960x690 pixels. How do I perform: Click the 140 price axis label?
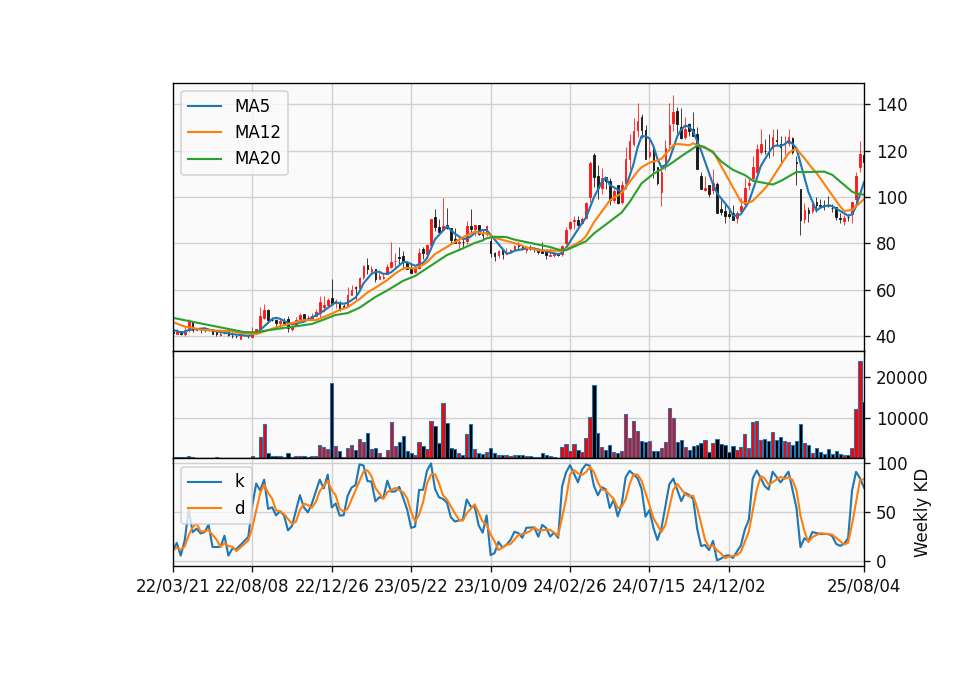click(x=891, y=105)
